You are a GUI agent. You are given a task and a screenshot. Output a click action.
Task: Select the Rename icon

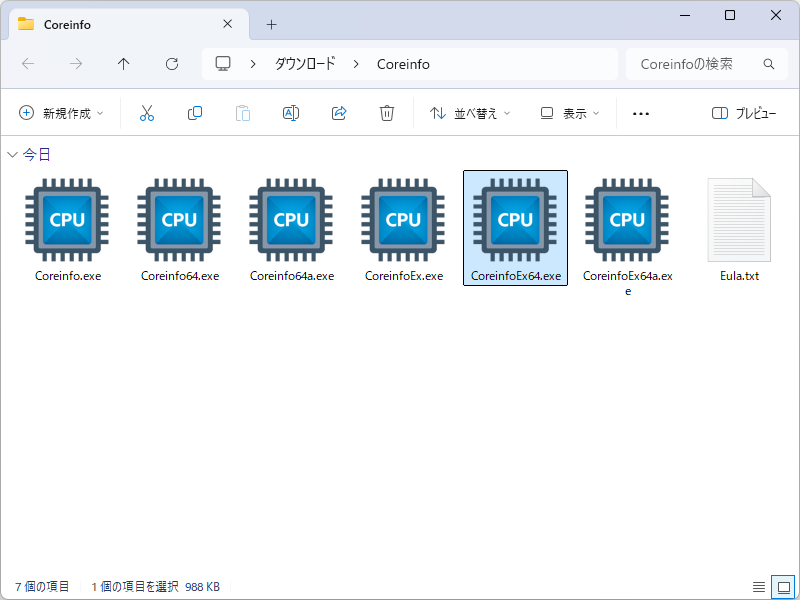291,113
